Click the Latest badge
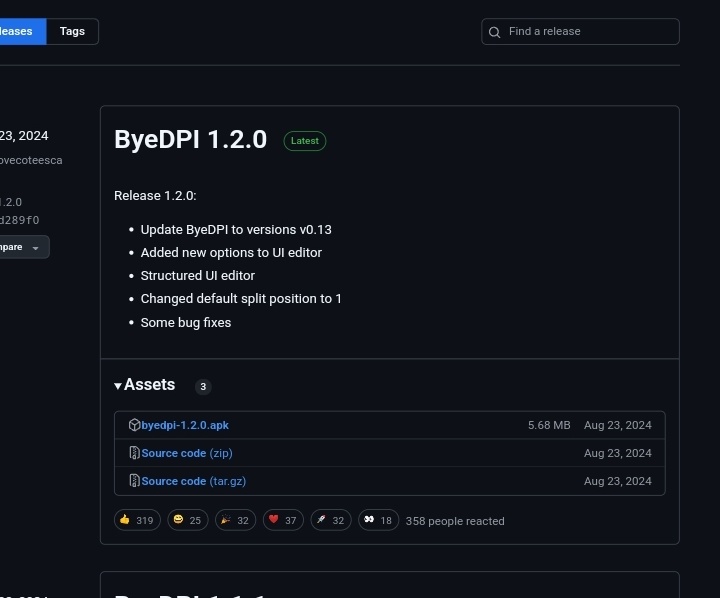Viewport: 720px width, 598px height. 305,141
